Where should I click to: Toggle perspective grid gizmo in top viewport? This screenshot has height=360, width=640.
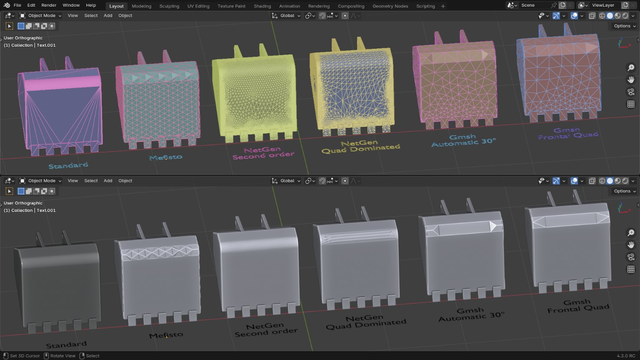click(x=631, y=104)
